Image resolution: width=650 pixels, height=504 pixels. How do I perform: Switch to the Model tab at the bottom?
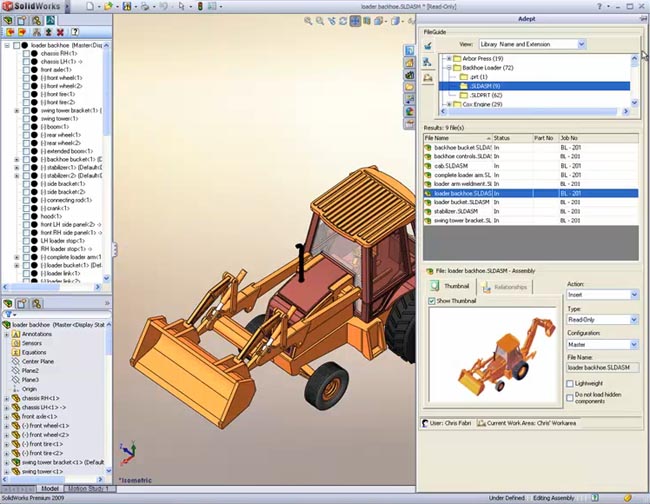coord(49,489)
